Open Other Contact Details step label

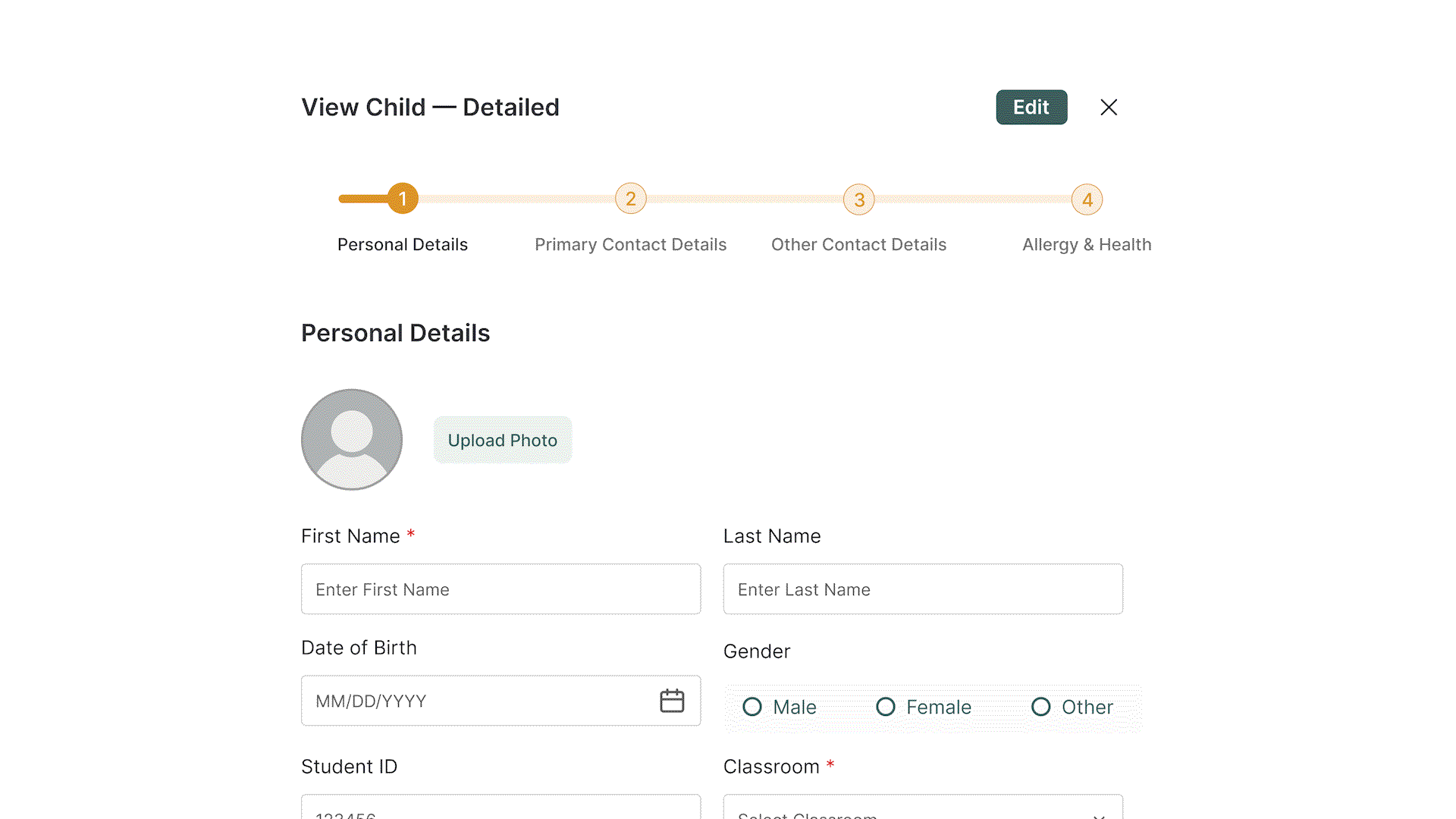tap(859, 245)
